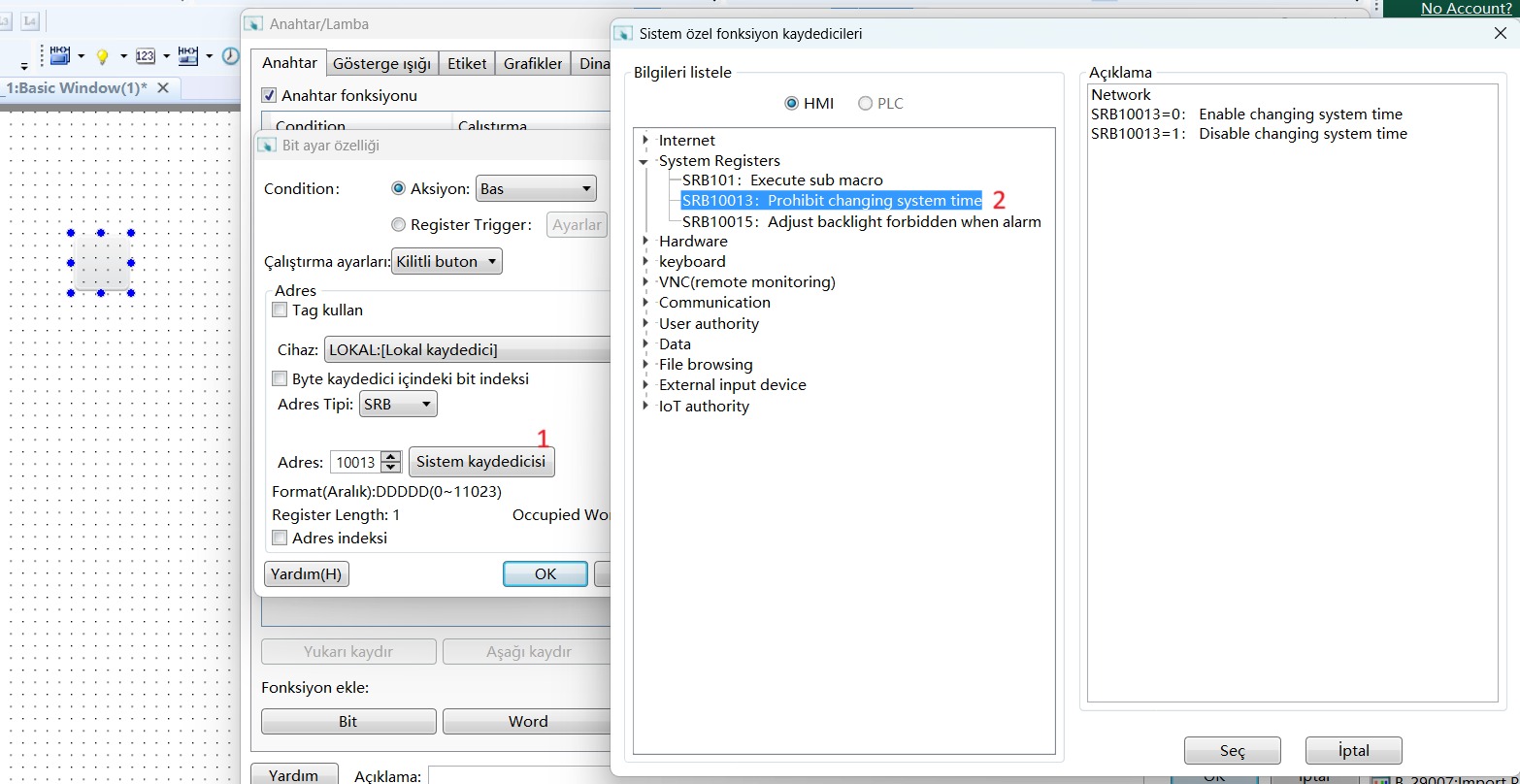Open the Çalıştırma ayarları Kilitli buton dropdown
The image size is (1520, 784).
click(446, 262)
